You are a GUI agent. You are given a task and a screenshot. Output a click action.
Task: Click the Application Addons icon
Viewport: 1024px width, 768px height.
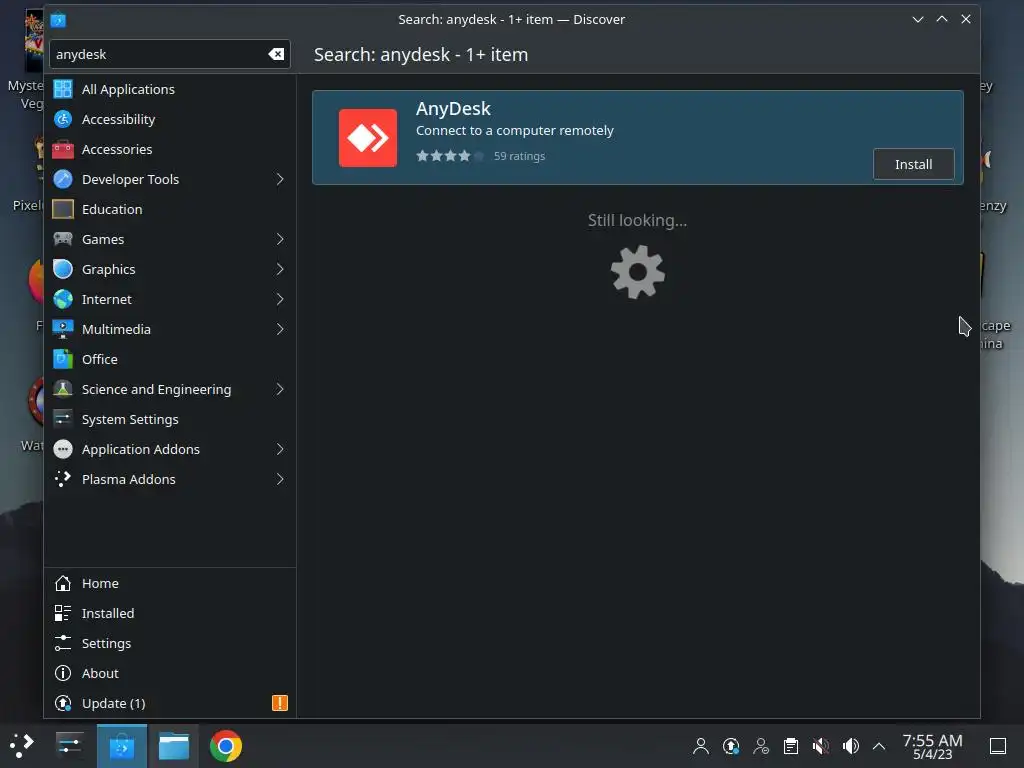tap(63, 449)
